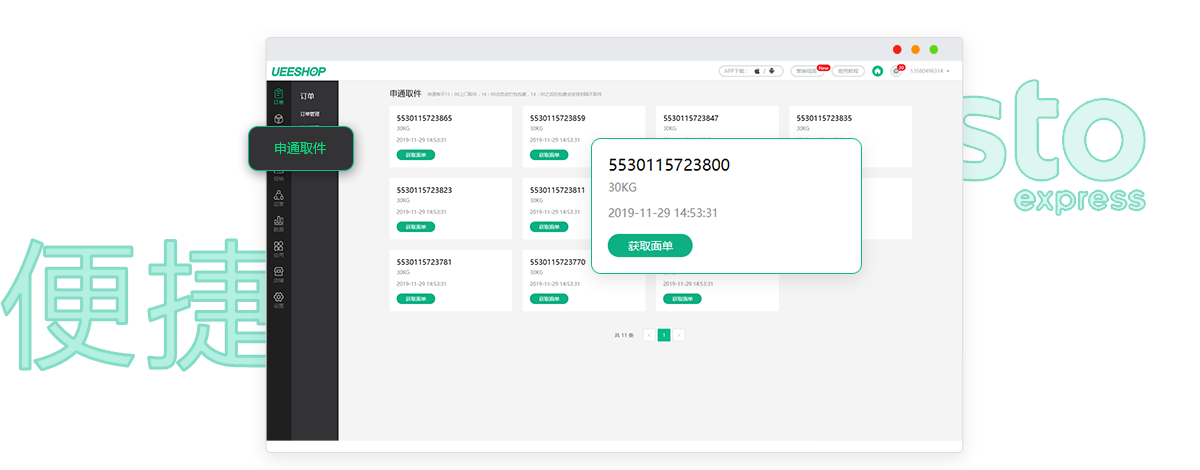This screenshot has width=1200, height=470.
Task: Open the 使用教程 tutorial button
Action: 848,71
